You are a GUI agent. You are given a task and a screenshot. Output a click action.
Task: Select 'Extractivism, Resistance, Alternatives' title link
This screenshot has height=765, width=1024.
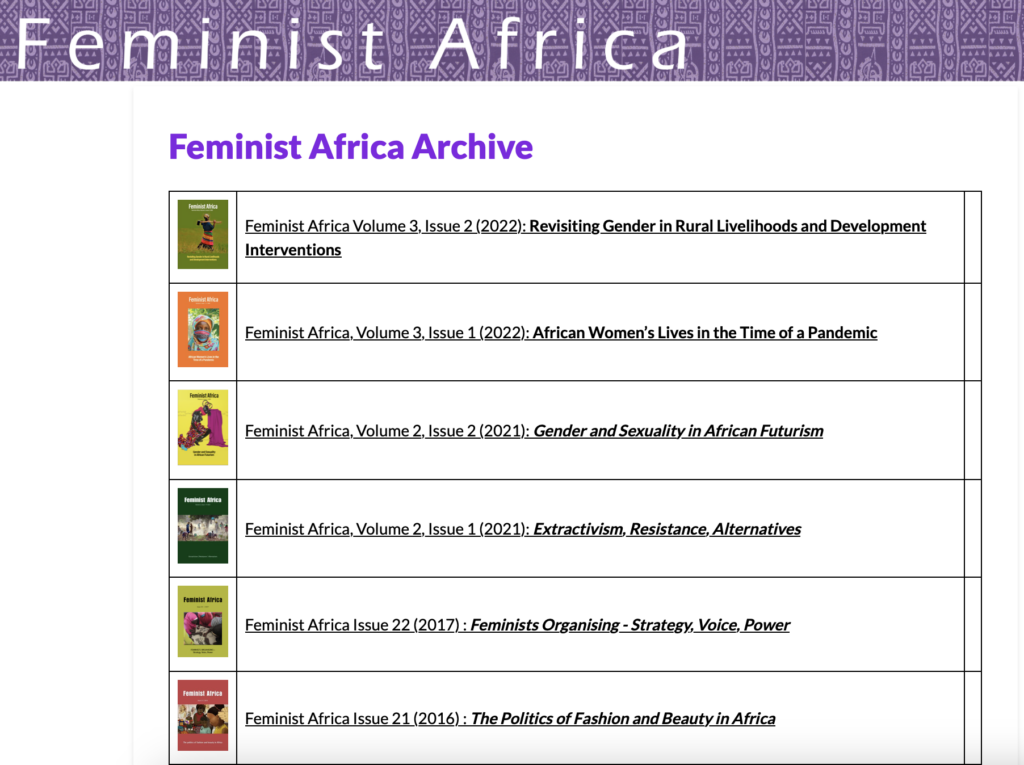[x=667, y=529]
